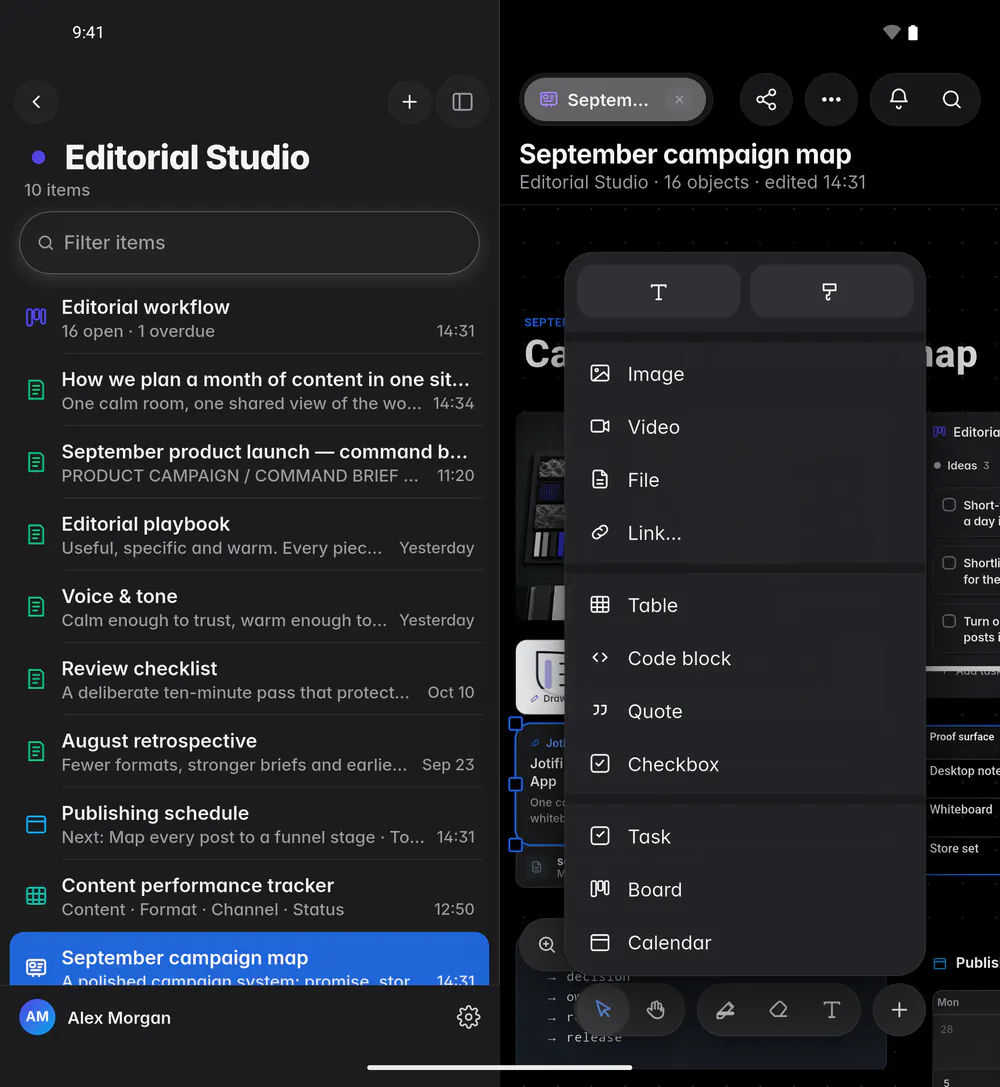Open the more options ellipsis menu
The width and height of the screenshot is (1000, 1087).
click(x=831, y=99)
